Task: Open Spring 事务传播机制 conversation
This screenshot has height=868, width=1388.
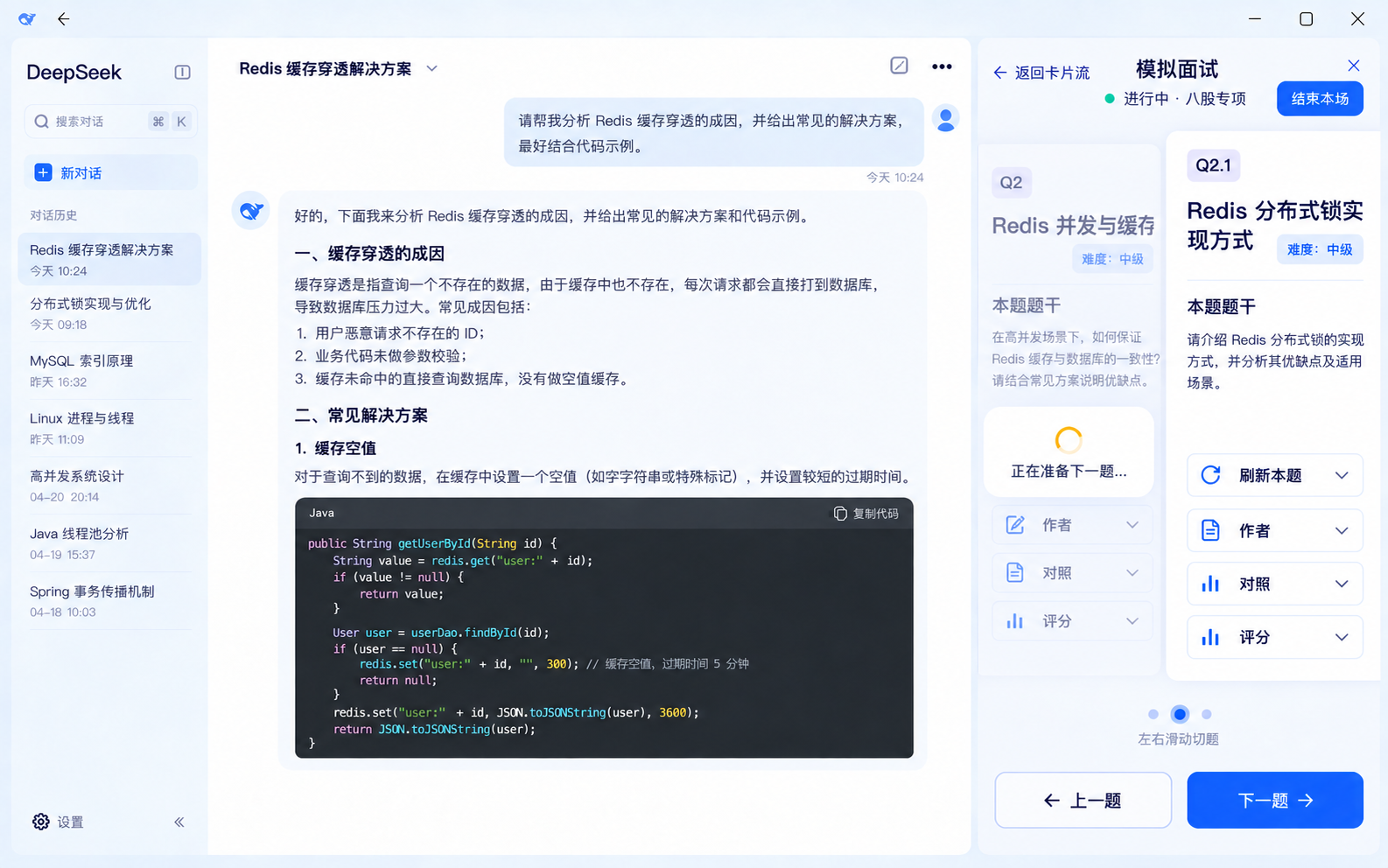Action: pyautogui.click(x=109, y=601)
